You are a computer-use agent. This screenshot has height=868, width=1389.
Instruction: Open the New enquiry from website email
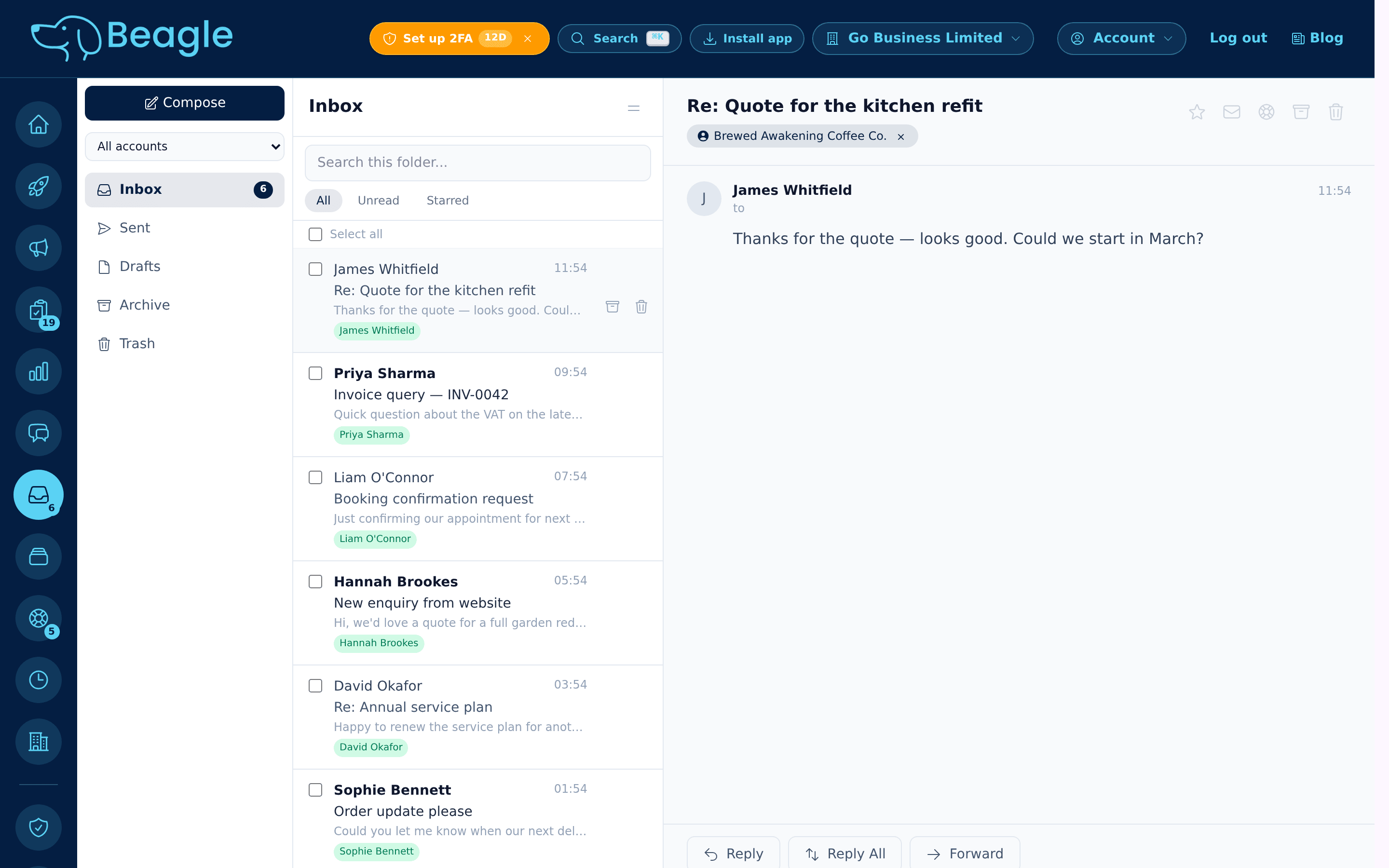(477, 613)
